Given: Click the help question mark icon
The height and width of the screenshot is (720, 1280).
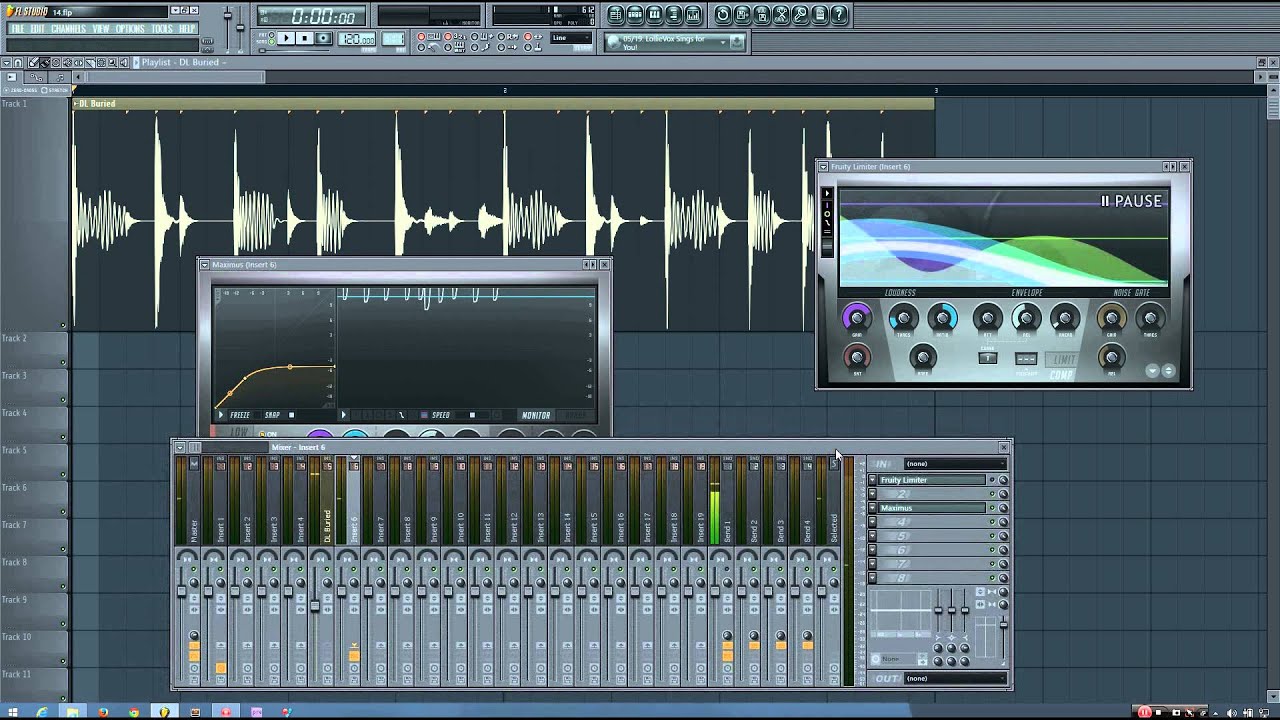Looking at the screenshot, I should (x=839, y=15).
